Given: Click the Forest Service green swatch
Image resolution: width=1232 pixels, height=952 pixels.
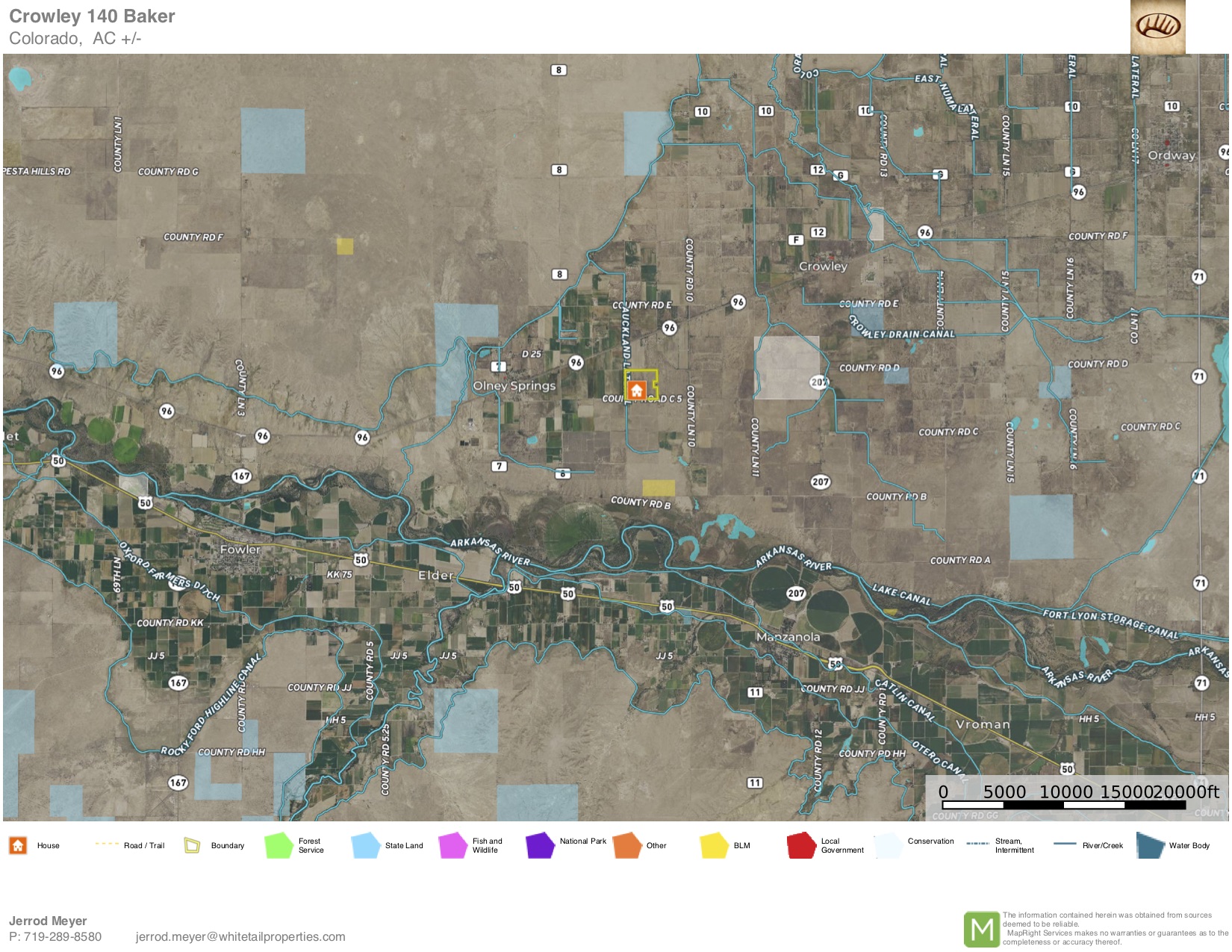Looking at the screenshot, I should tap(279, 845).
